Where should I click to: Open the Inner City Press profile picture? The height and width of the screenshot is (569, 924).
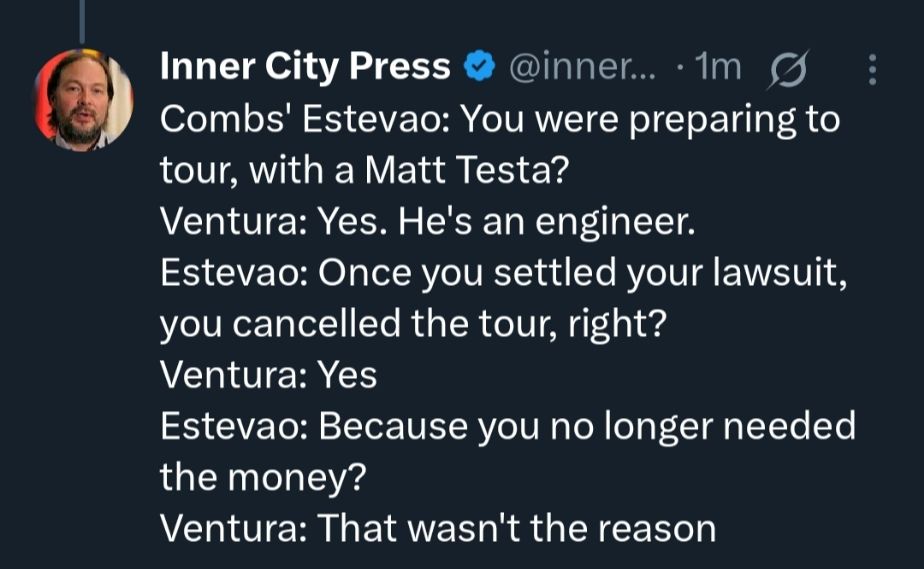pos(84,99)
